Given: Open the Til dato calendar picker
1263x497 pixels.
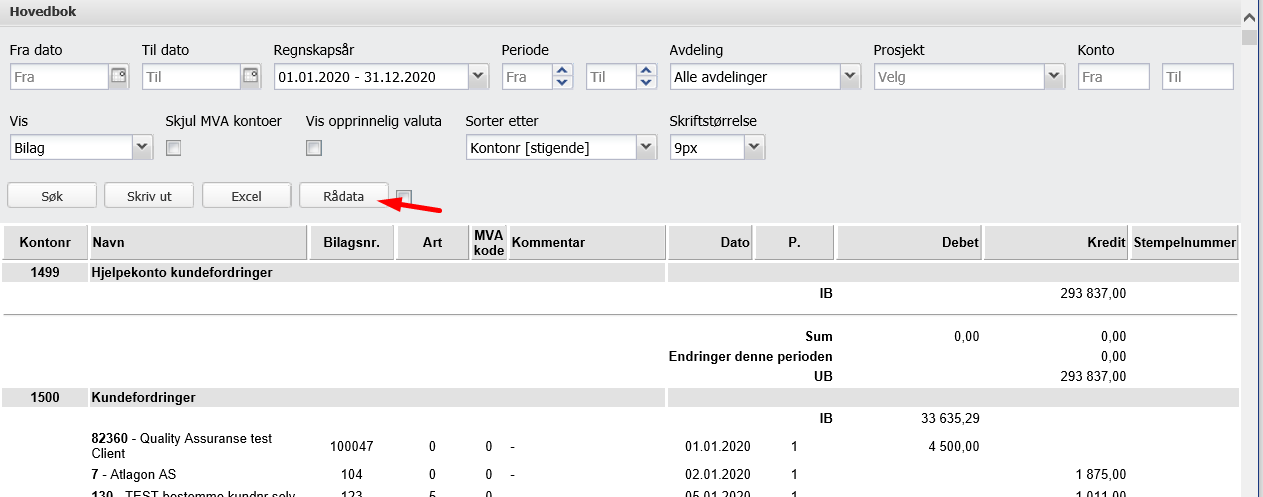Looking at the screenshot, I should click(251, 77).
